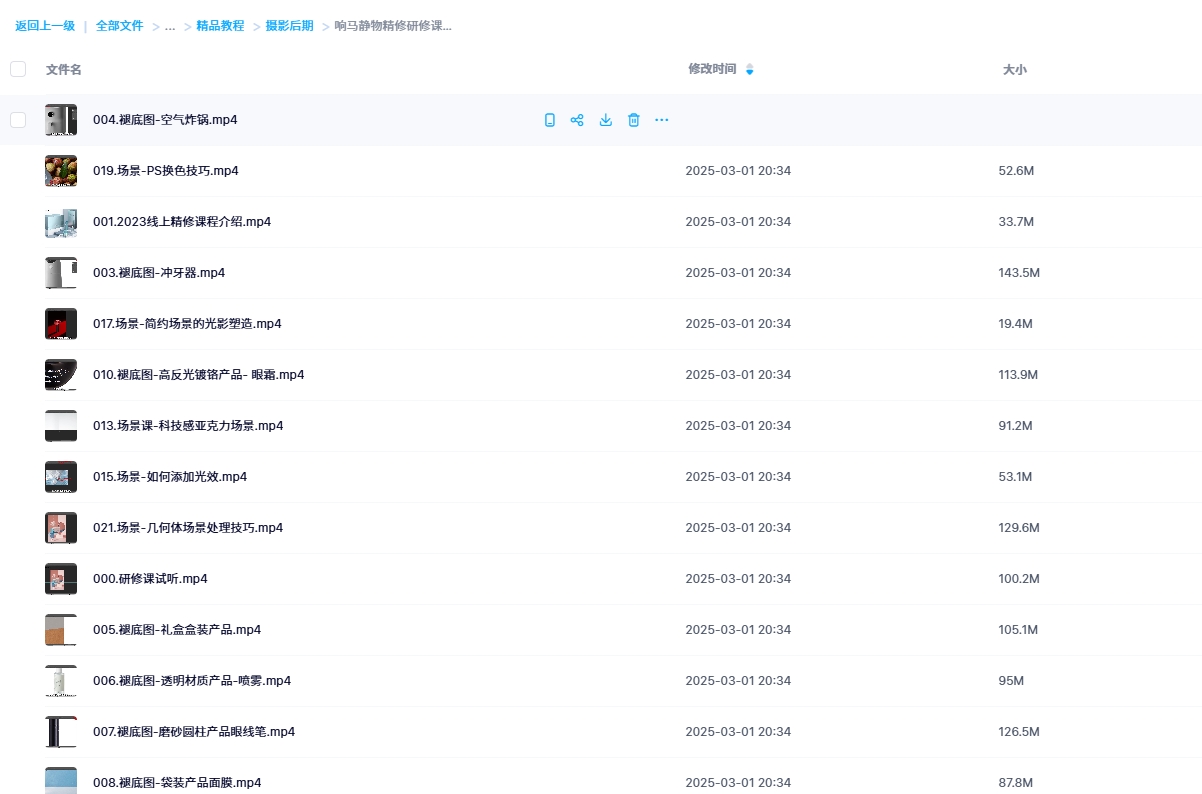Screen dimensions: 1202x794
Task: Open the three-dot more menu on the 004 row
Action: [x=661, y=120]
